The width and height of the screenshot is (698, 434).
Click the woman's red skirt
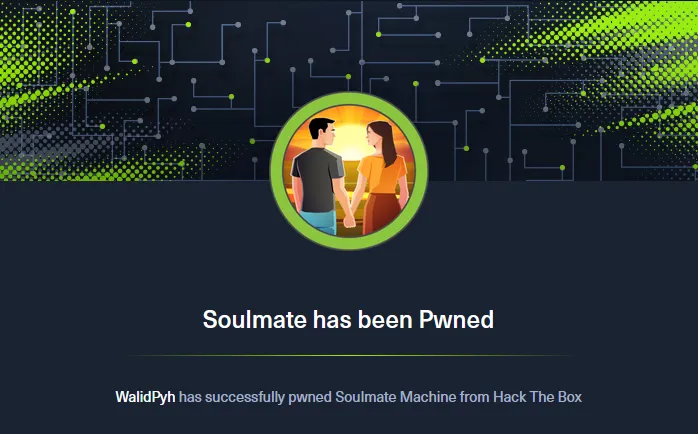382,213
